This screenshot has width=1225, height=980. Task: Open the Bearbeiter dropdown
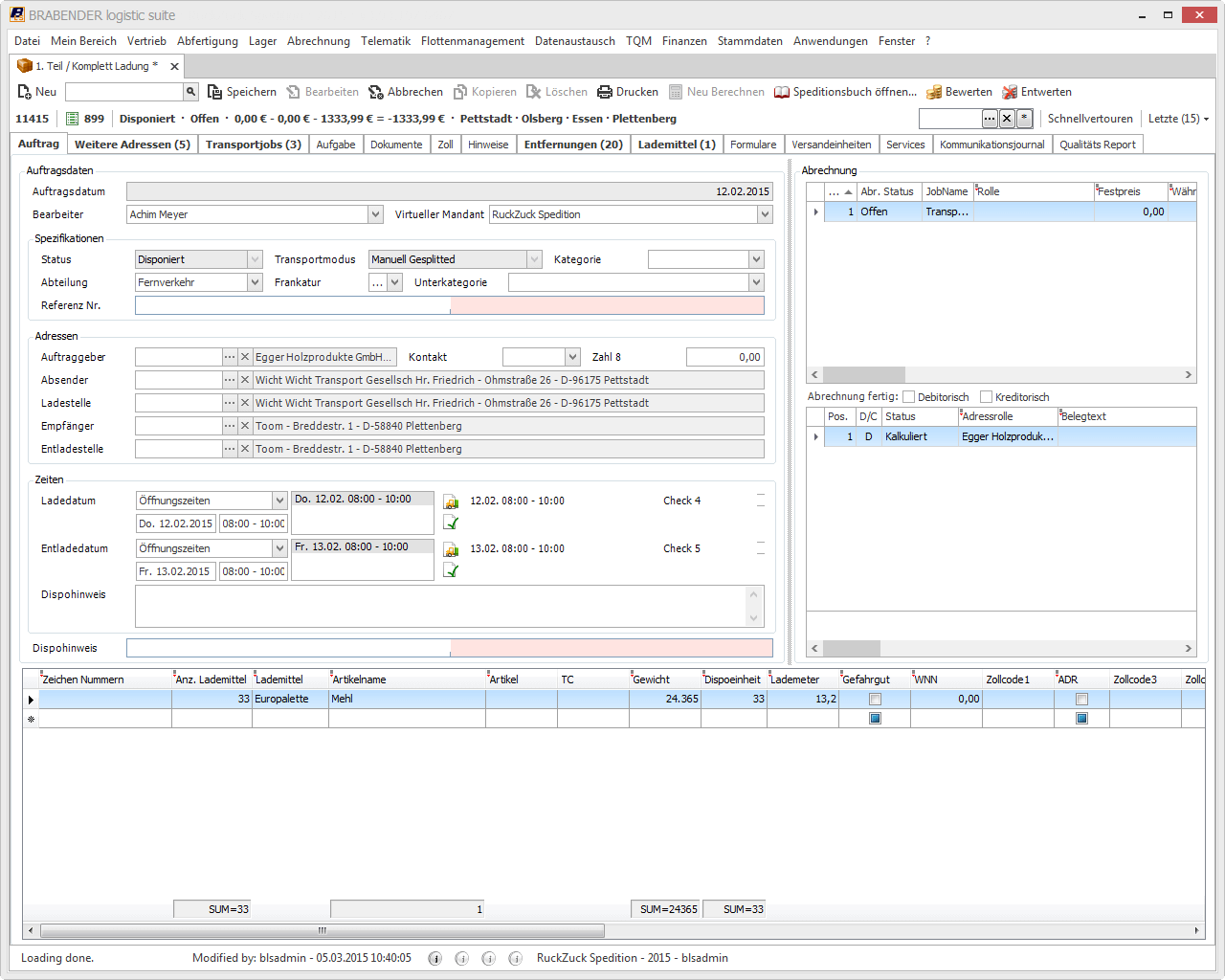(x=375, y=214)
